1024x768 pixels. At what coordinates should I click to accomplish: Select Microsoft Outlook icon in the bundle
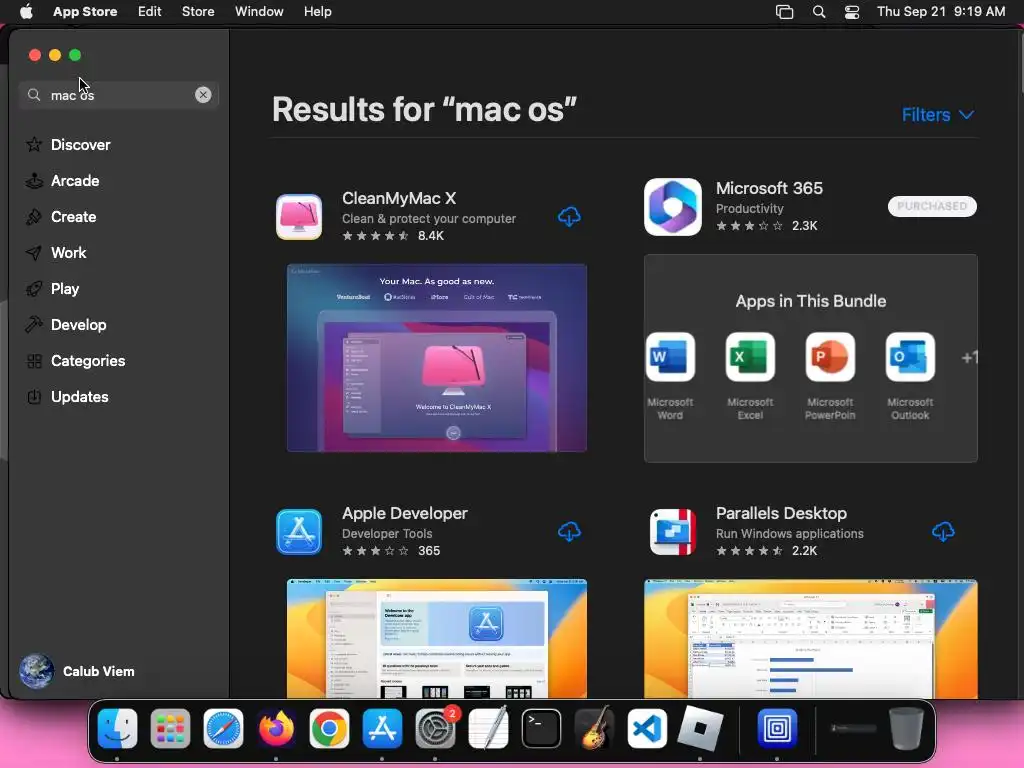pos(910,357)
